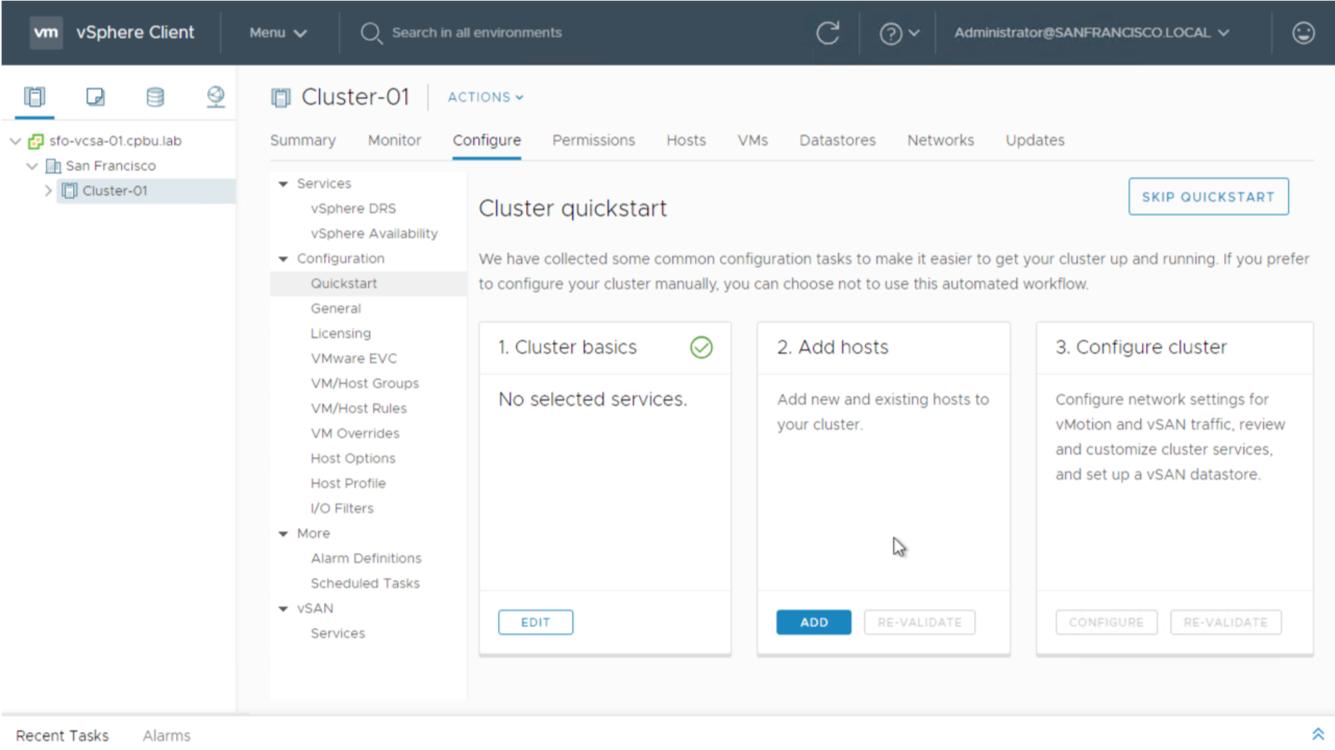Click the vm logo in header
This screenshot has height=750, width=1335.
(x=46, y=33)
